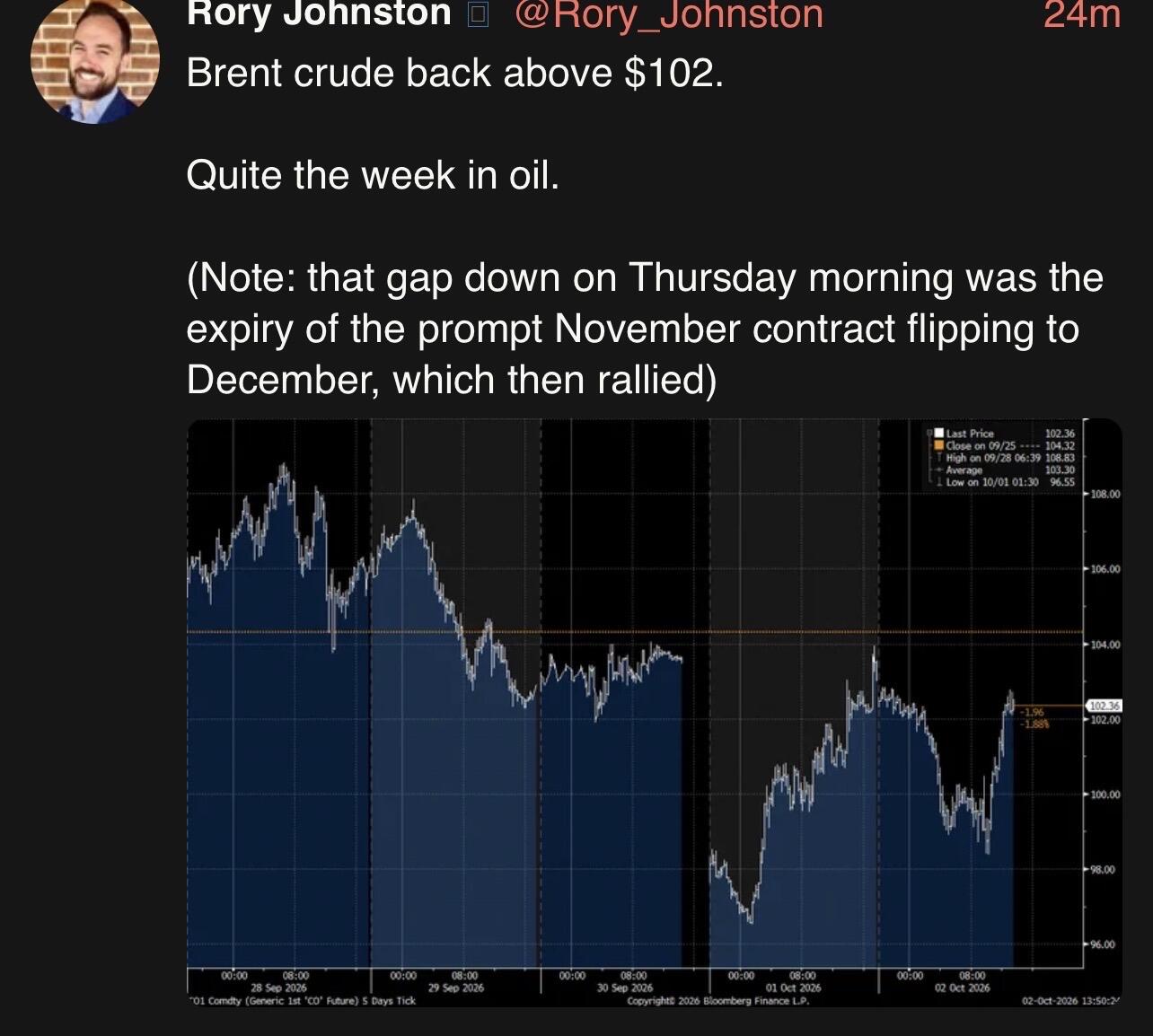Viewport: 1153px width, 1036px height.
Task: Click the 102.36 last price tag on axis
Action: [1105, 707]
